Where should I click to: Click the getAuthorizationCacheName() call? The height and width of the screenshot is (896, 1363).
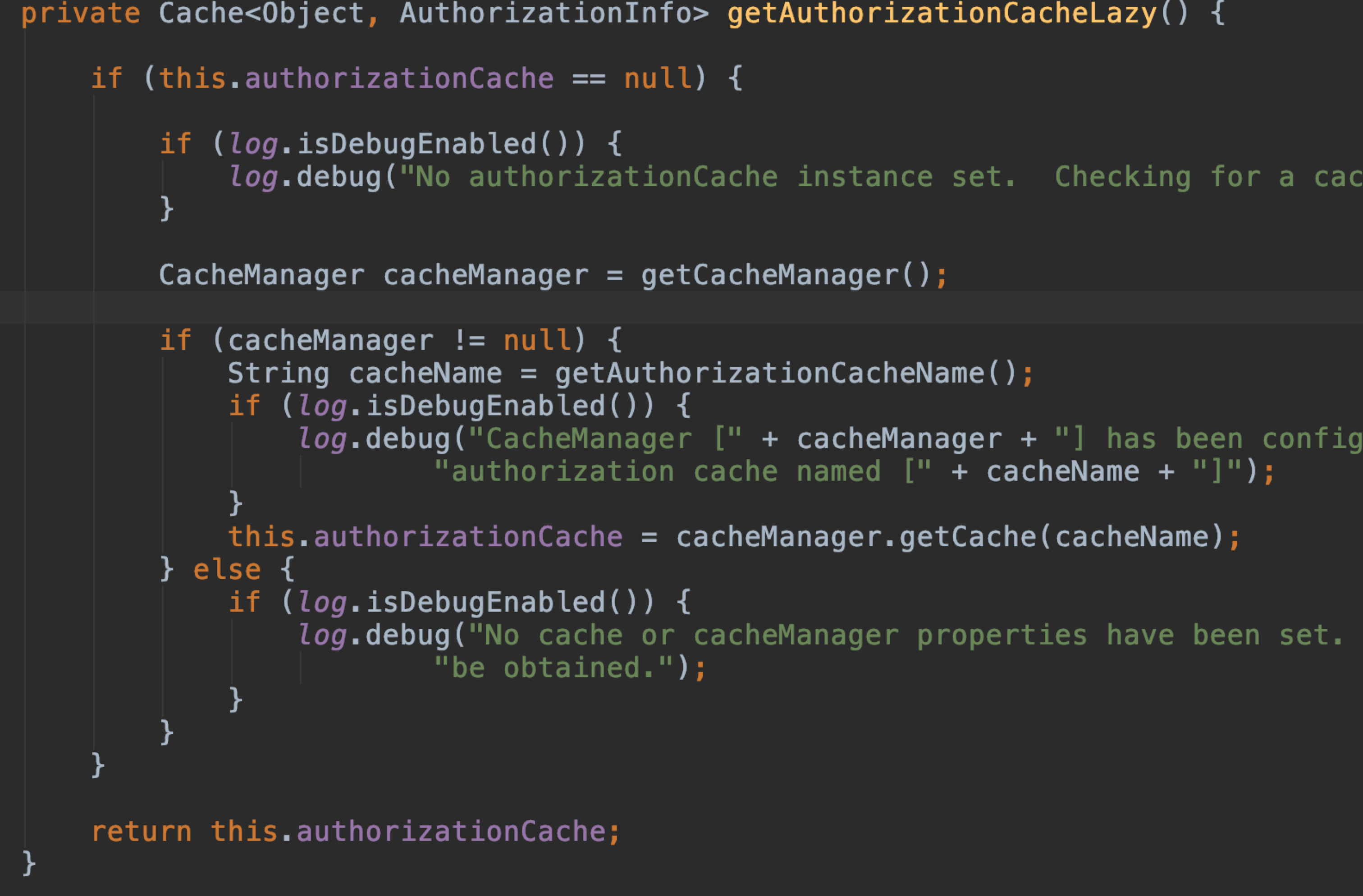786,373
